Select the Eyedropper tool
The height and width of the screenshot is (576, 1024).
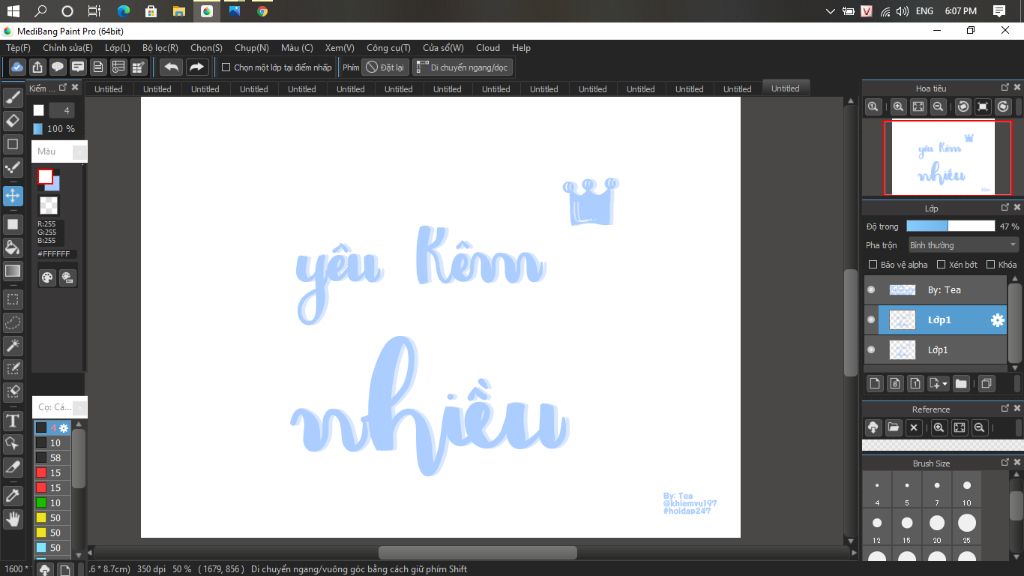[x=12, y=496]
